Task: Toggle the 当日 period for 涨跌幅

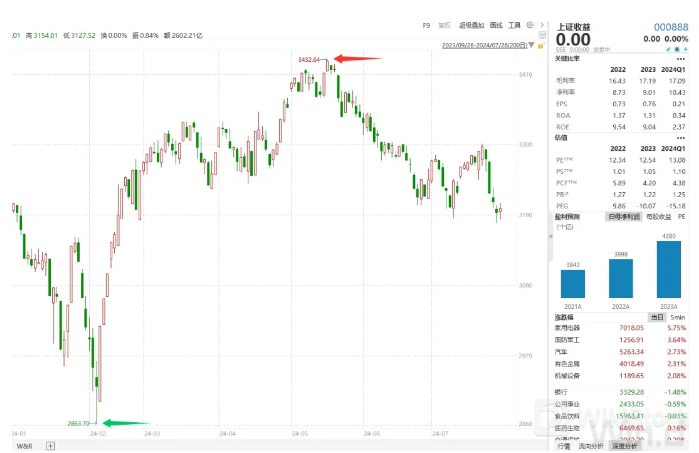Action: [657, 316]
